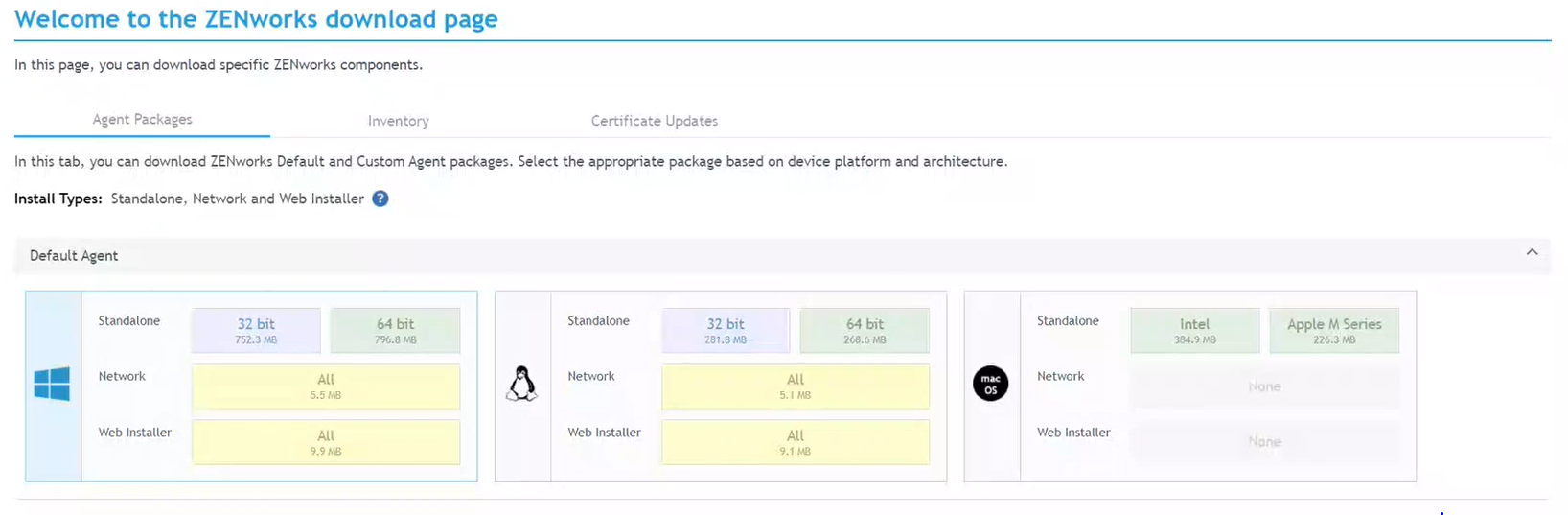Click the macOS platform icon

pyautogui.click(x=990, y=385)
